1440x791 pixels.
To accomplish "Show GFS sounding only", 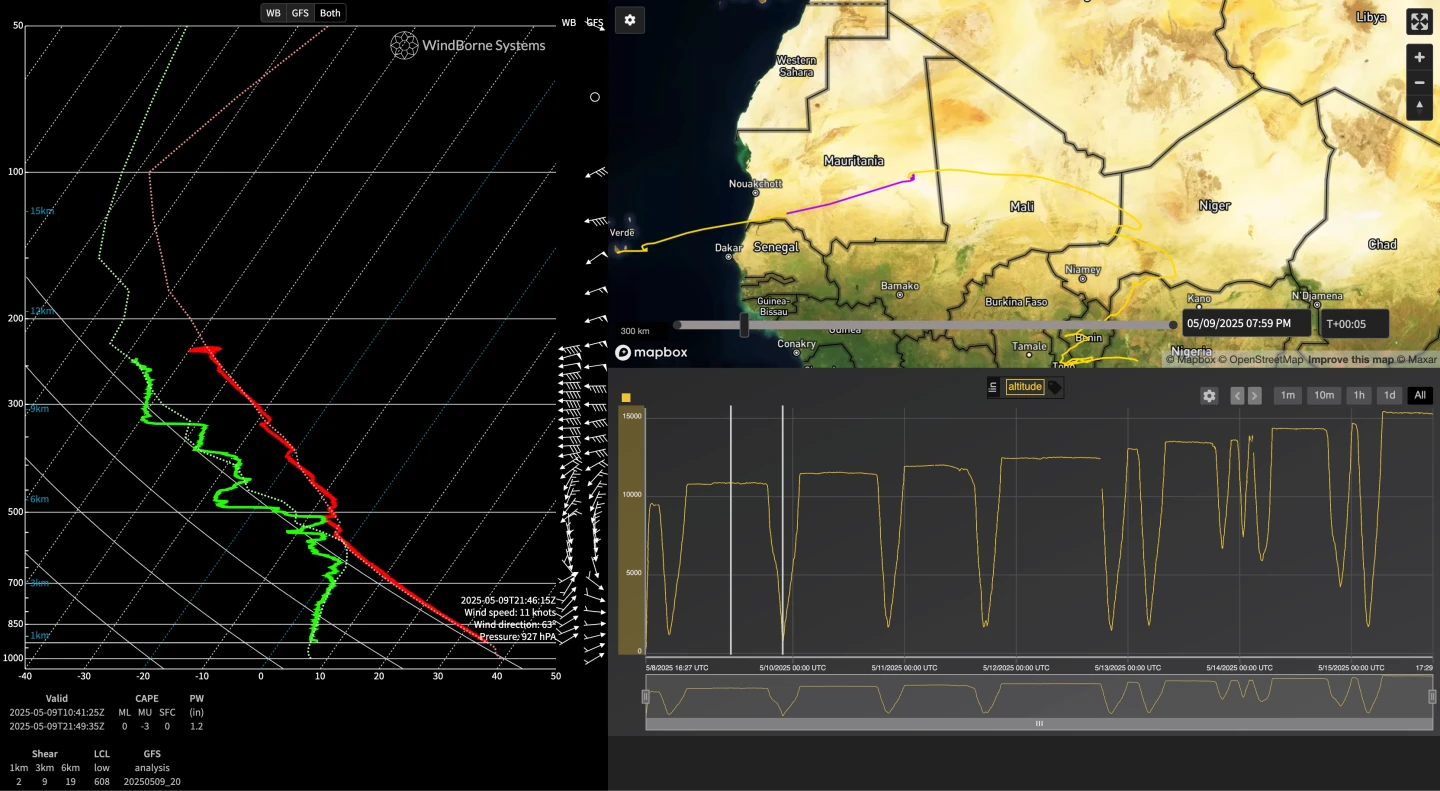I will pyautogui.click(x=300, y=13).
